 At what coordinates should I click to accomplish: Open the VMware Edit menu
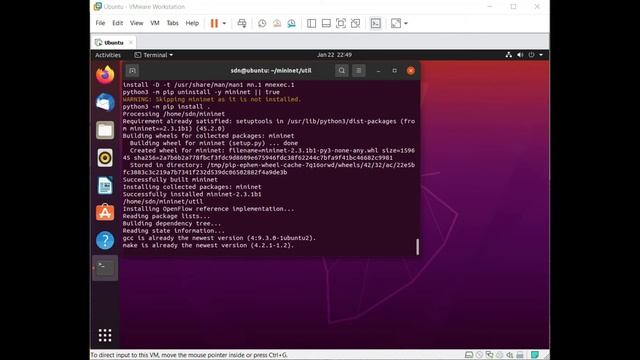[118, 23]
